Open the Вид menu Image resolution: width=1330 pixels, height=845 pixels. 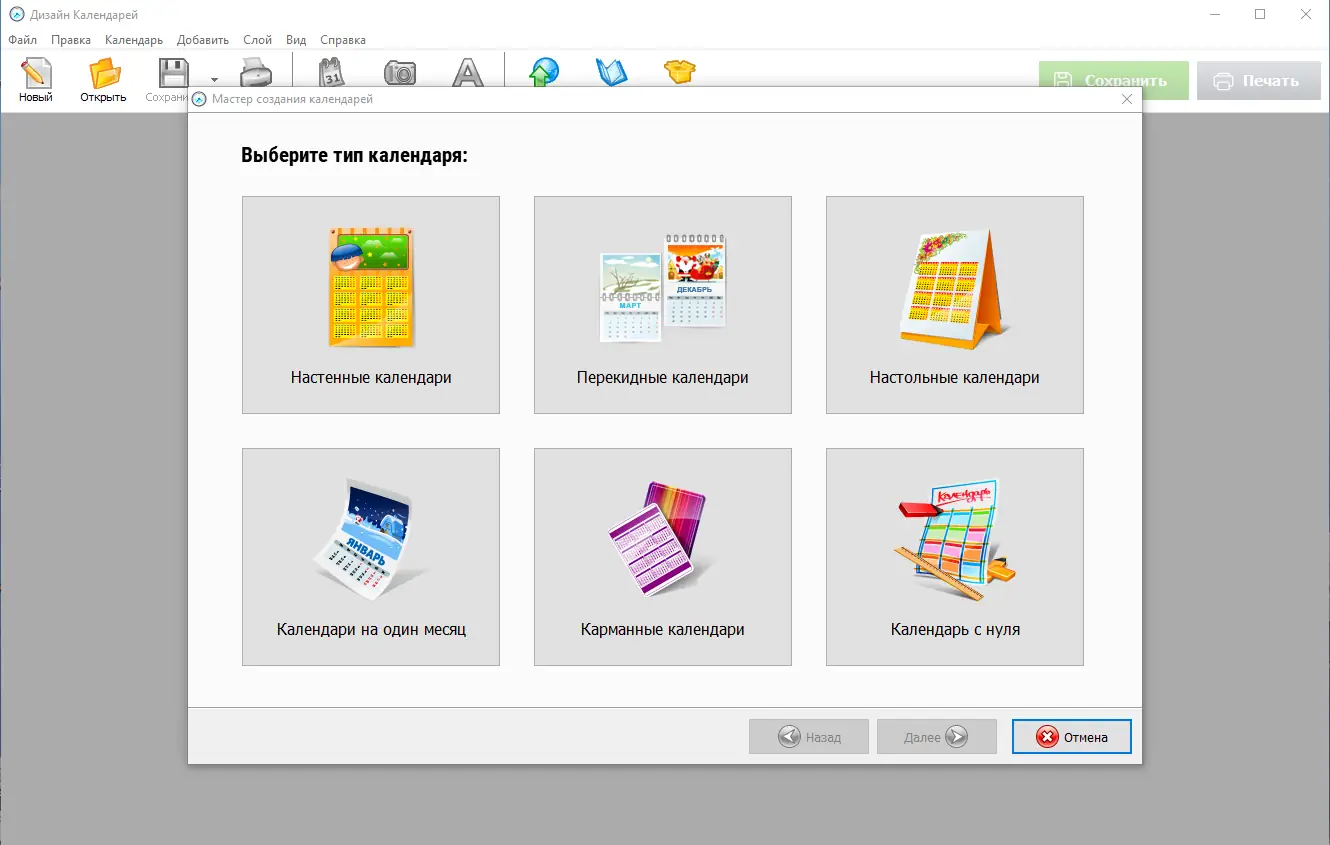coord(296,40)
